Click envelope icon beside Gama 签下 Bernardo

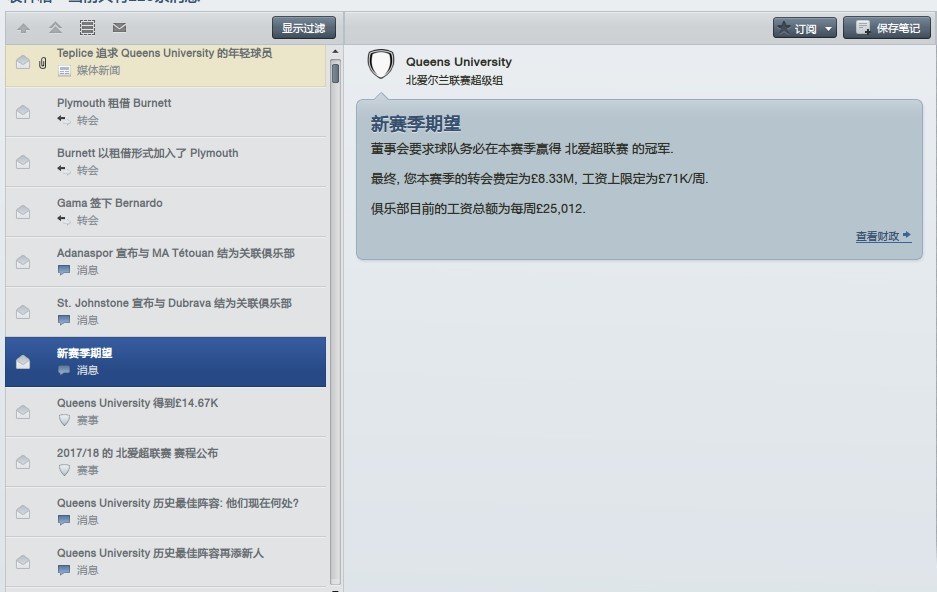point(23,212)
